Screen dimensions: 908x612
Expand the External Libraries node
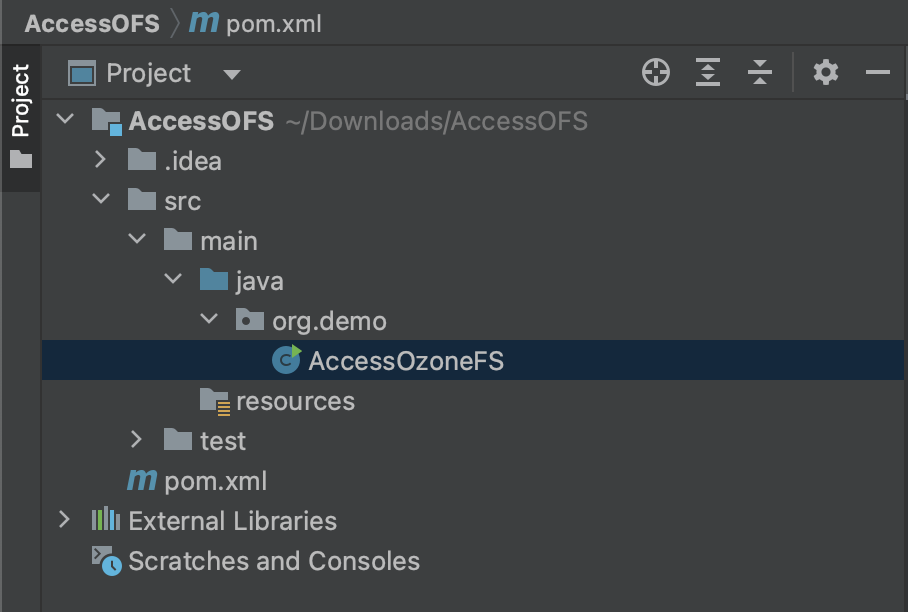pos(64,520)
